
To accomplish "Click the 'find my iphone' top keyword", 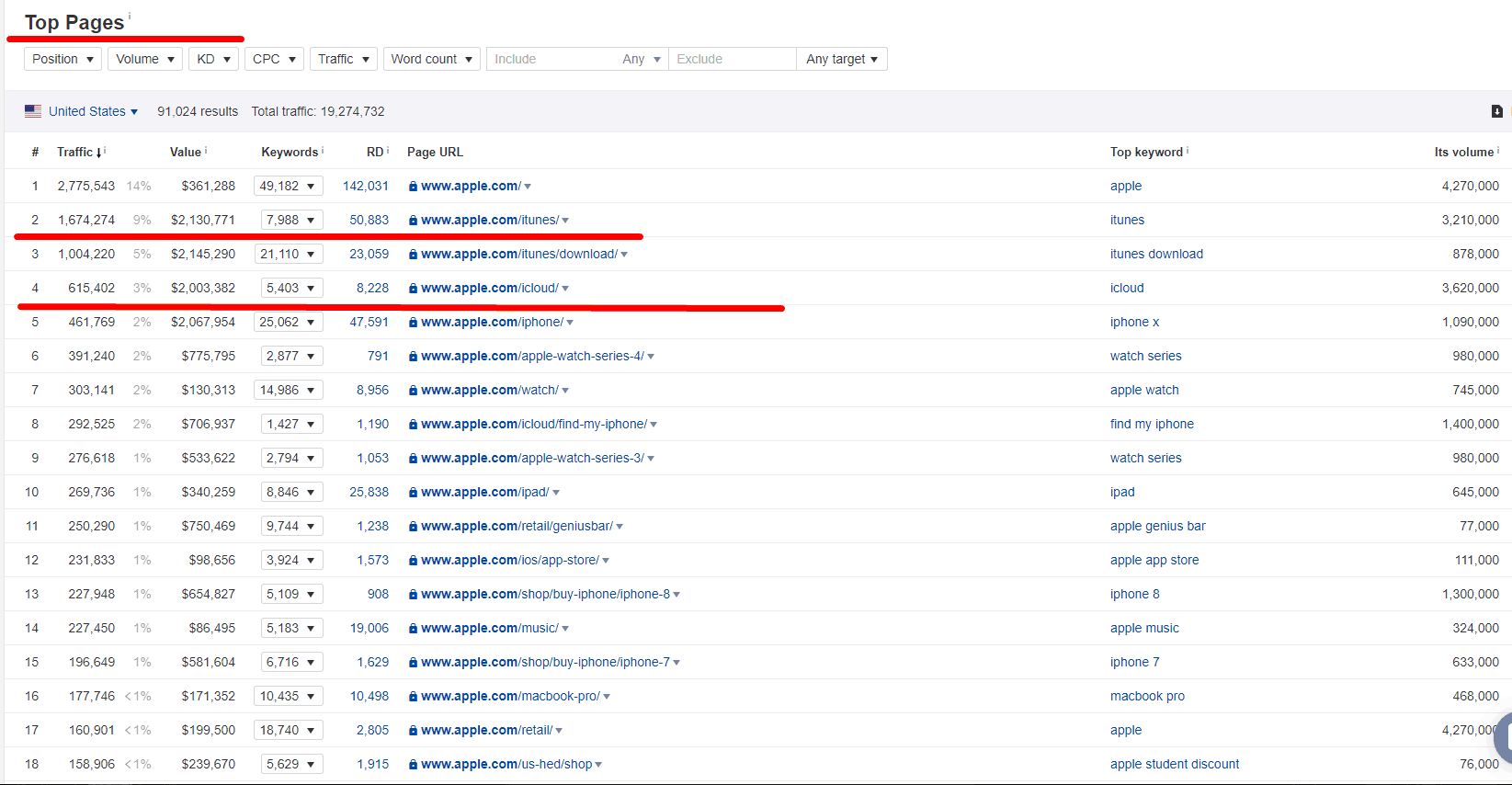I will pos(1152,424).
